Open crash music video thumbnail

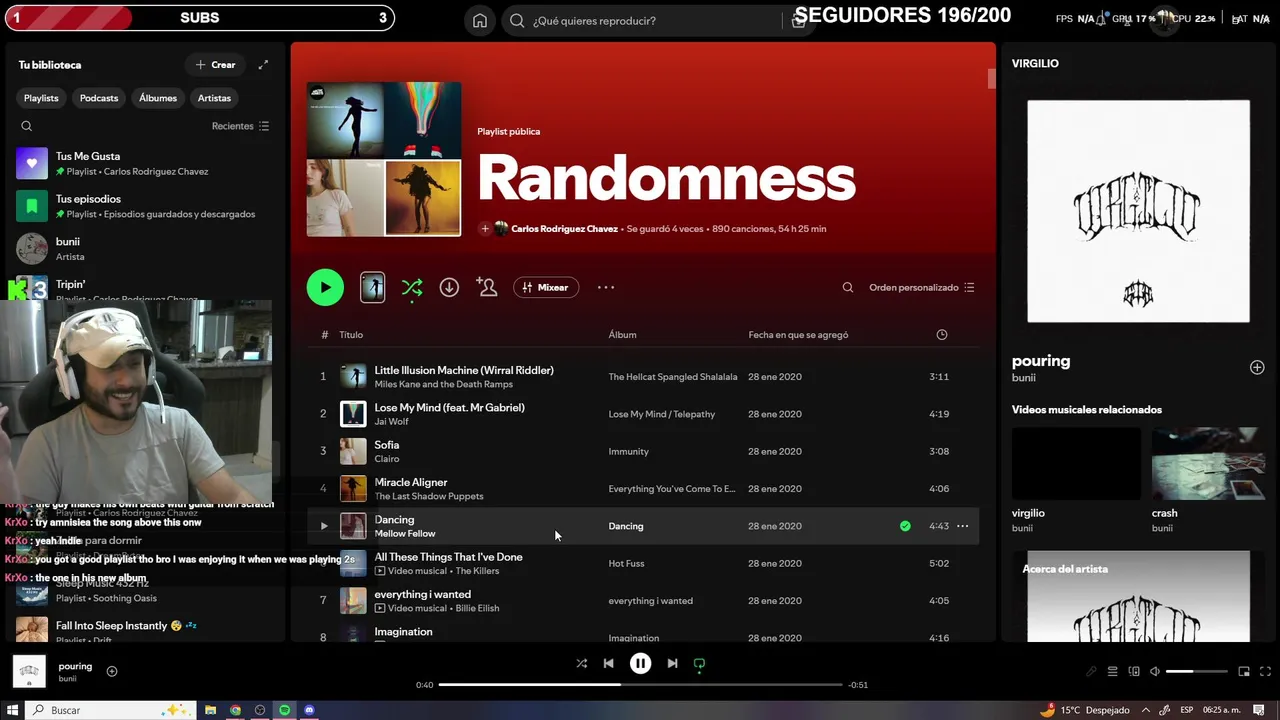pyautogui.click(x=1209, y=464)
